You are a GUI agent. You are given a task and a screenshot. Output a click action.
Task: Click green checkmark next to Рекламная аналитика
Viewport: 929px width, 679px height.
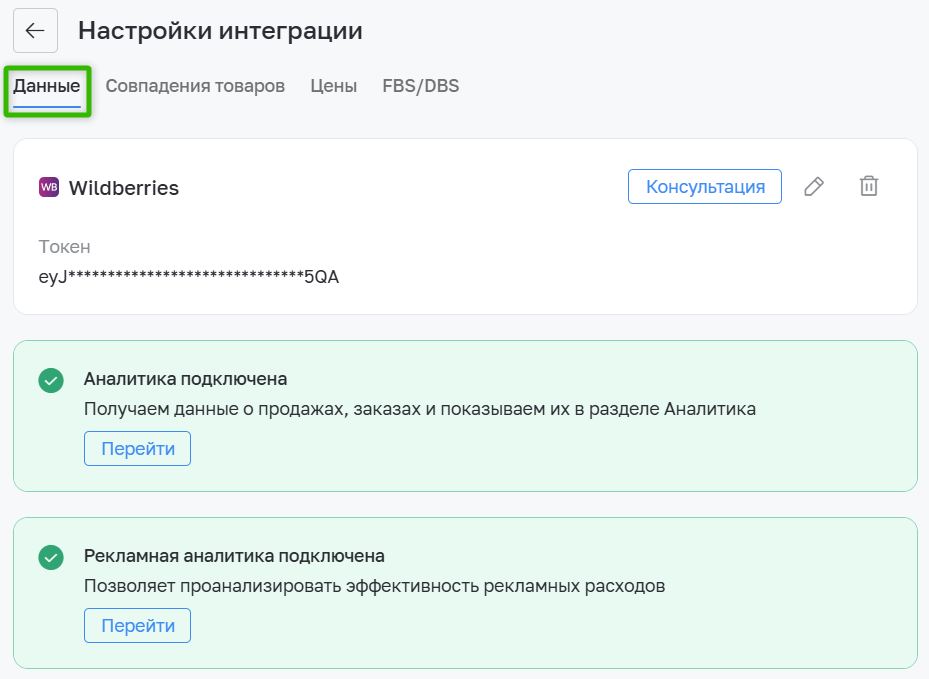click(51, 558)
